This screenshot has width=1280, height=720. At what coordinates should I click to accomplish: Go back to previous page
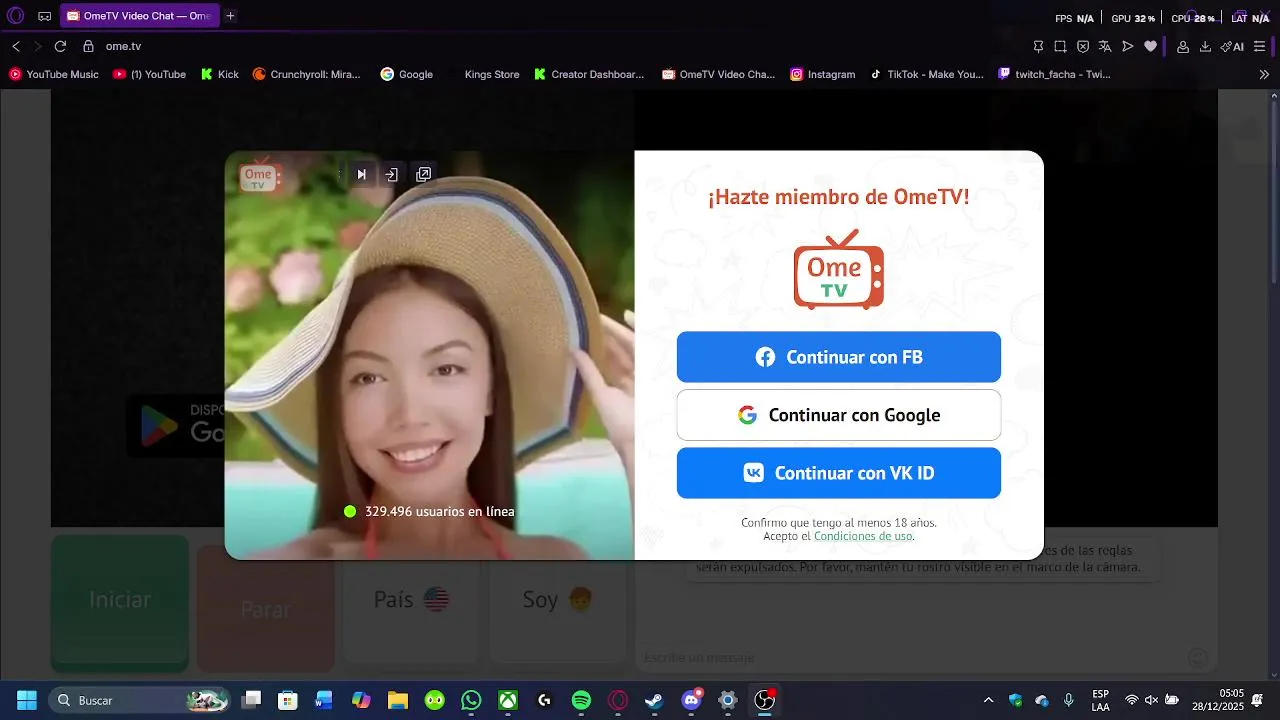pyautogui.click(x=16, y=46)
